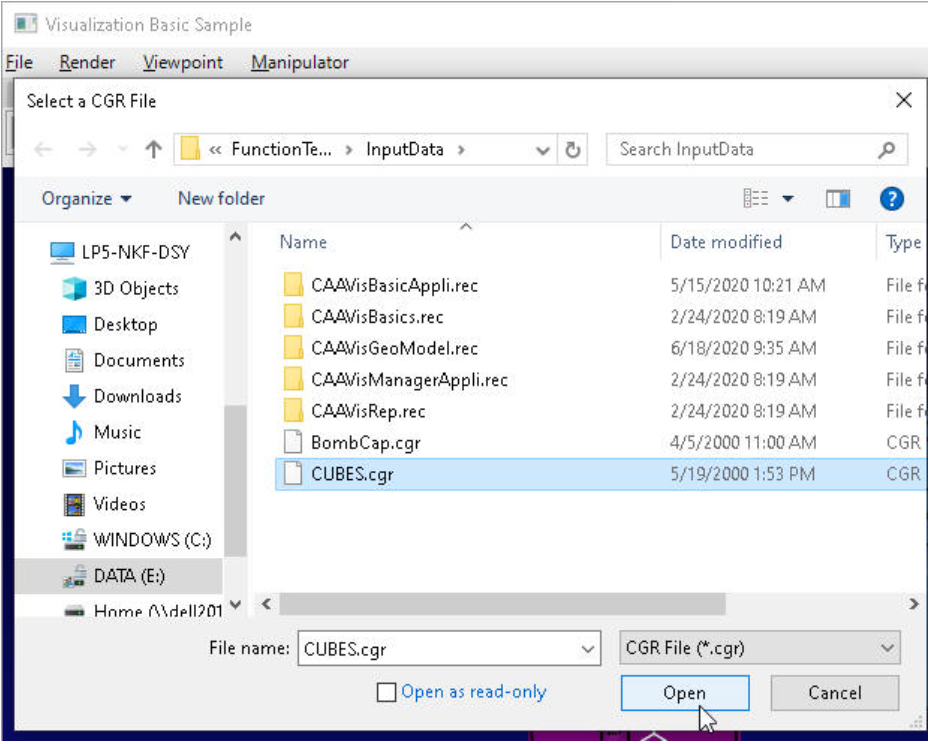Open the Viewpoint menu
This screenshot has height=744, width=929.
point(182,63)
